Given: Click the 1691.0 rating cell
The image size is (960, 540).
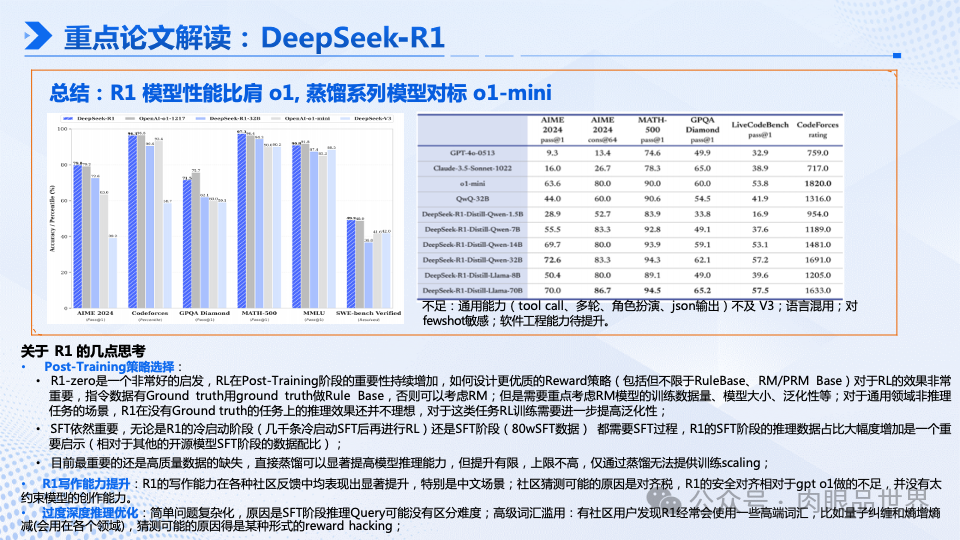Looking at the screenshot, I should coord(817,260).
